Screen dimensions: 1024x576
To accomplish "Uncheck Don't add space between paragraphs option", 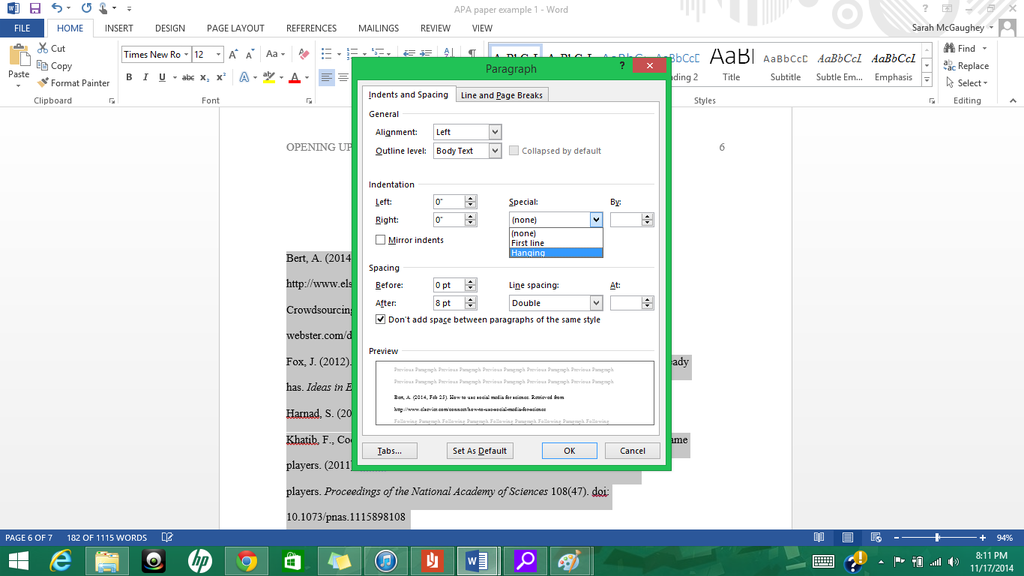I will point(380,318).
